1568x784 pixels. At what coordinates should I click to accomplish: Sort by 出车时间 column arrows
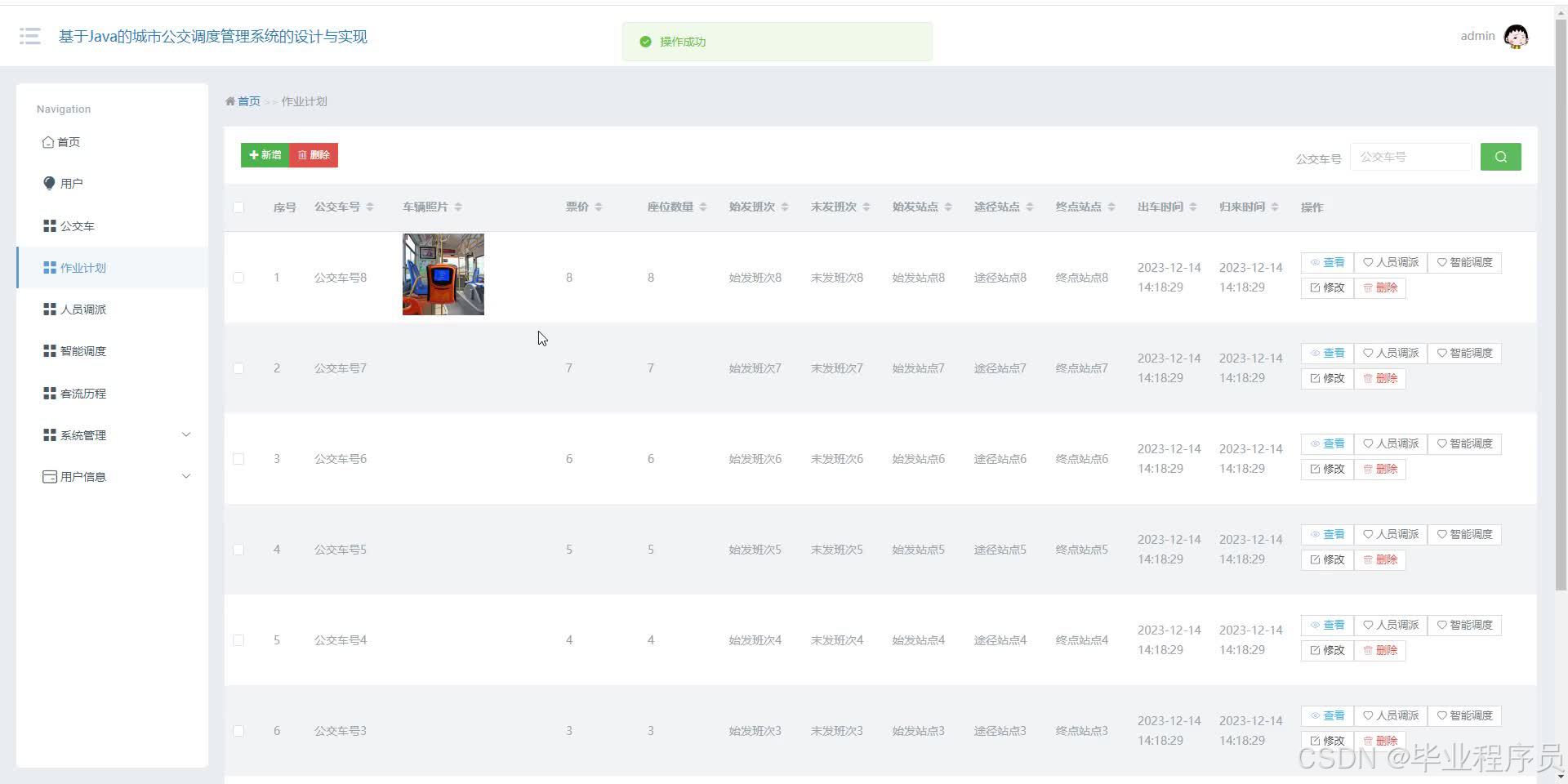(x=1193, y=207)
